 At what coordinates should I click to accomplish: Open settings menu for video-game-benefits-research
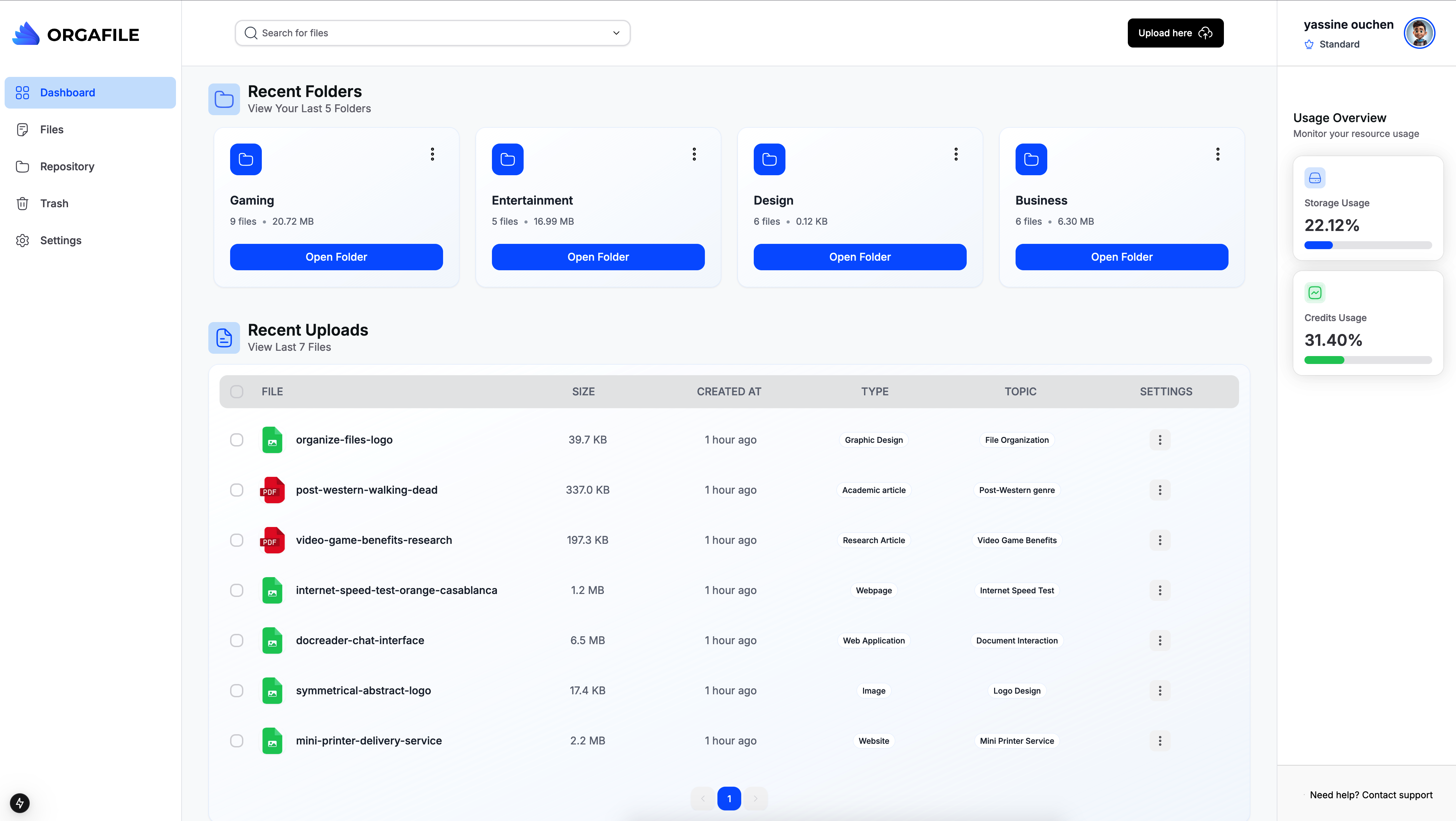1160,540
